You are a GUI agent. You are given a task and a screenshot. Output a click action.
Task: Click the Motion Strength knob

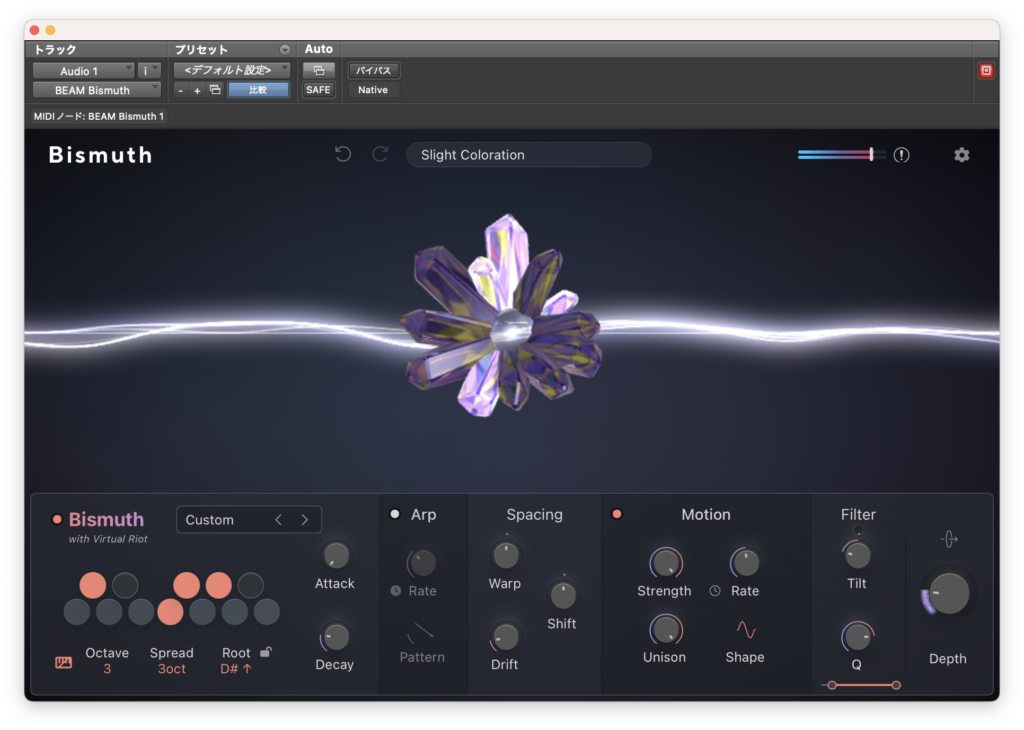tap(665, 563)
